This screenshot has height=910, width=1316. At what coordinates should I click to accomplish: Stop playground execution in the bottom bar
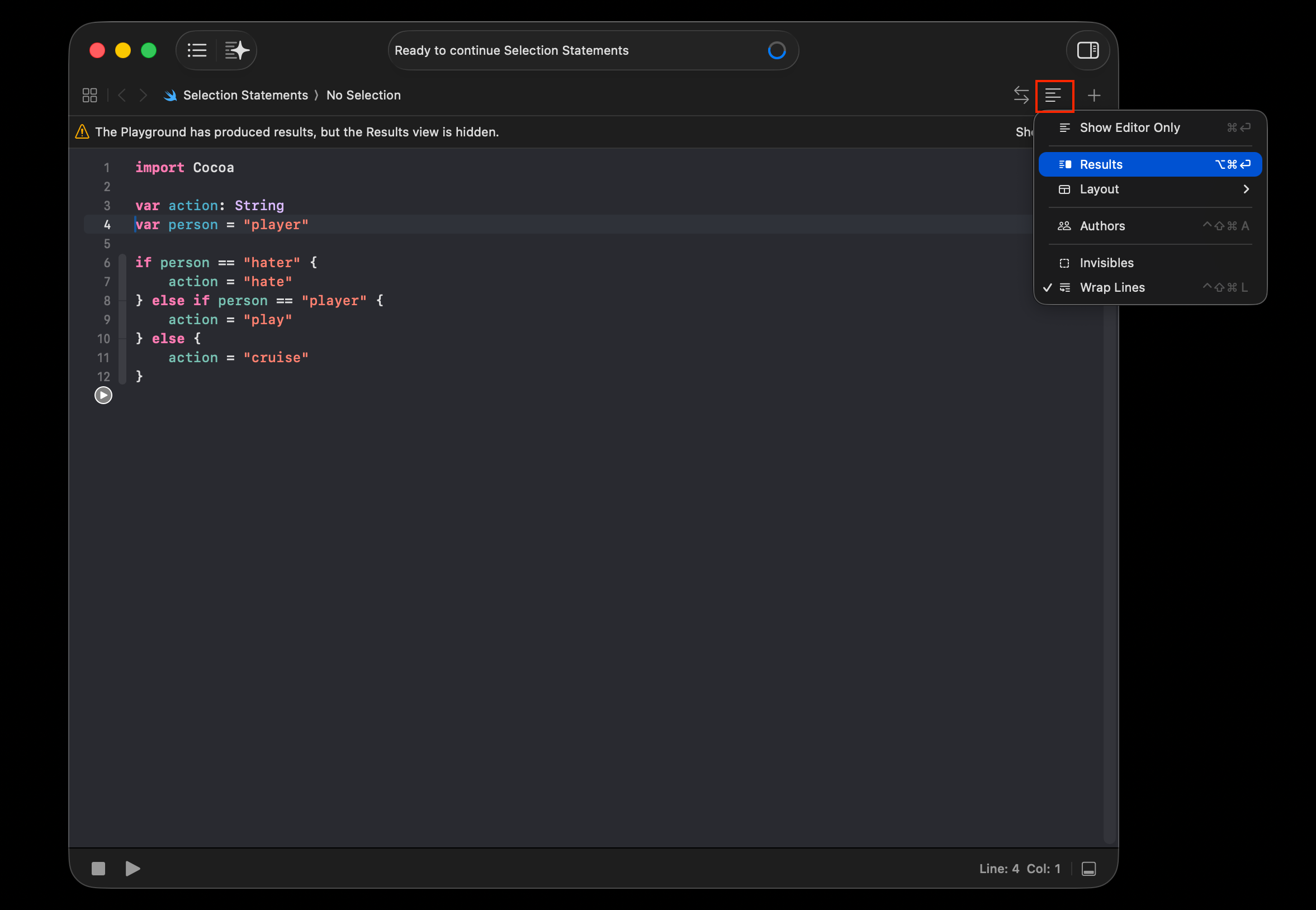click(98, 869)
